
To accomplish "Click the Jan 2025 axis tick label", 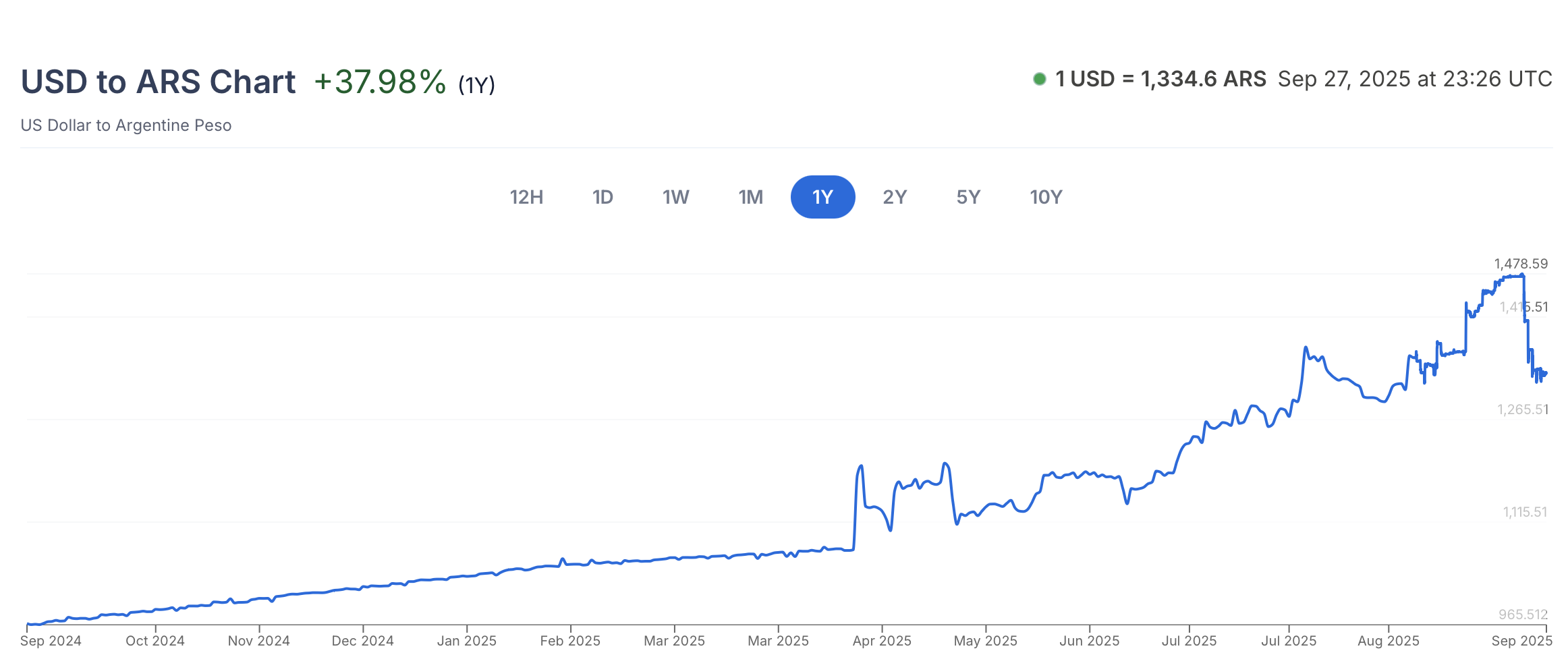I will (466, 641).
